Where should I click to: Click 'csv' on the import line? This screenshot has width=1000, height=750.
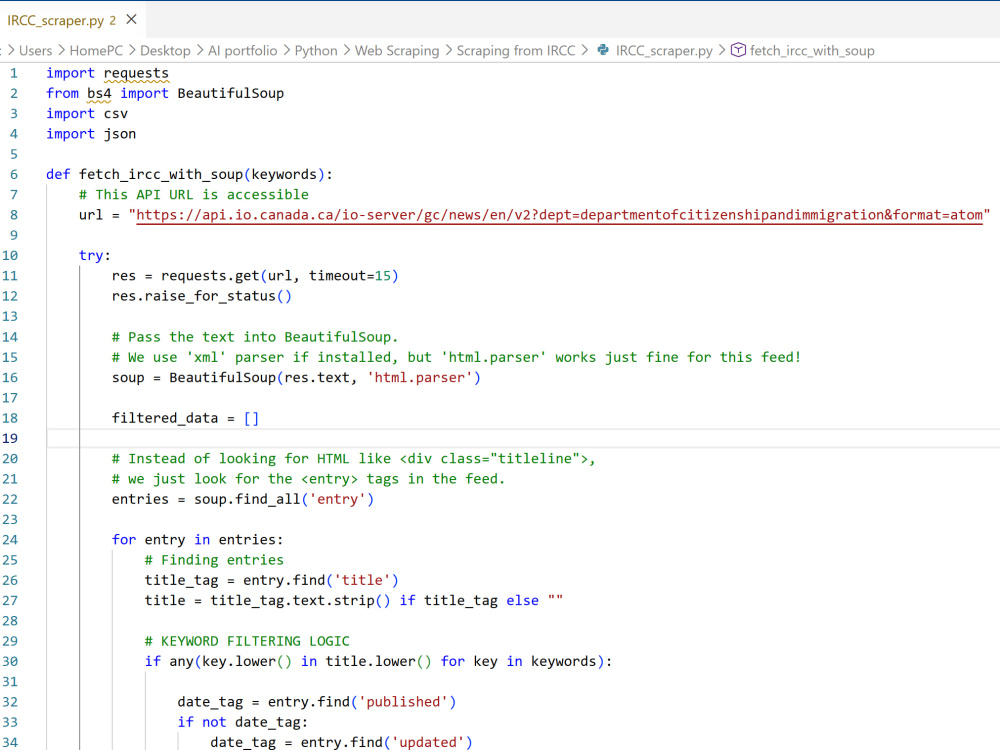(x=115, y=114)
